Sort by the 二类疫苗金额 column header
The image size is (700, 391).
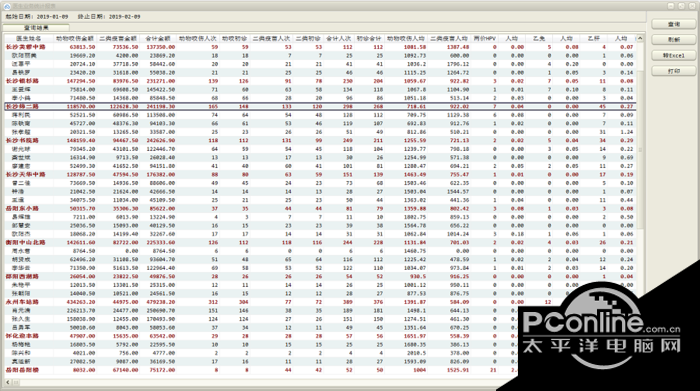[x=118, y=38]
